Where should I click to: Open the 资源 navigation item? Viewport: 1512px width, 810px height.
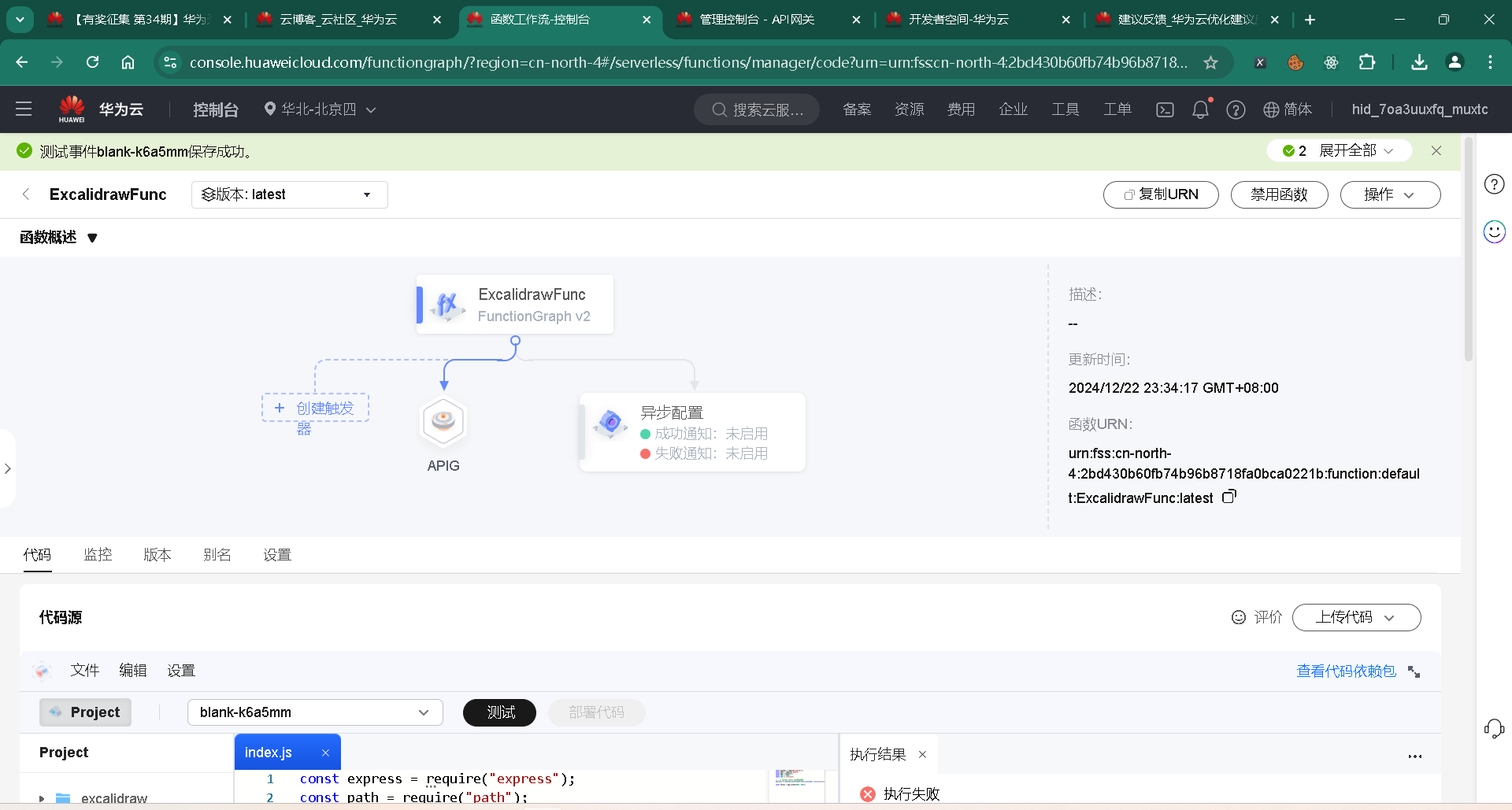coord(910,109)
